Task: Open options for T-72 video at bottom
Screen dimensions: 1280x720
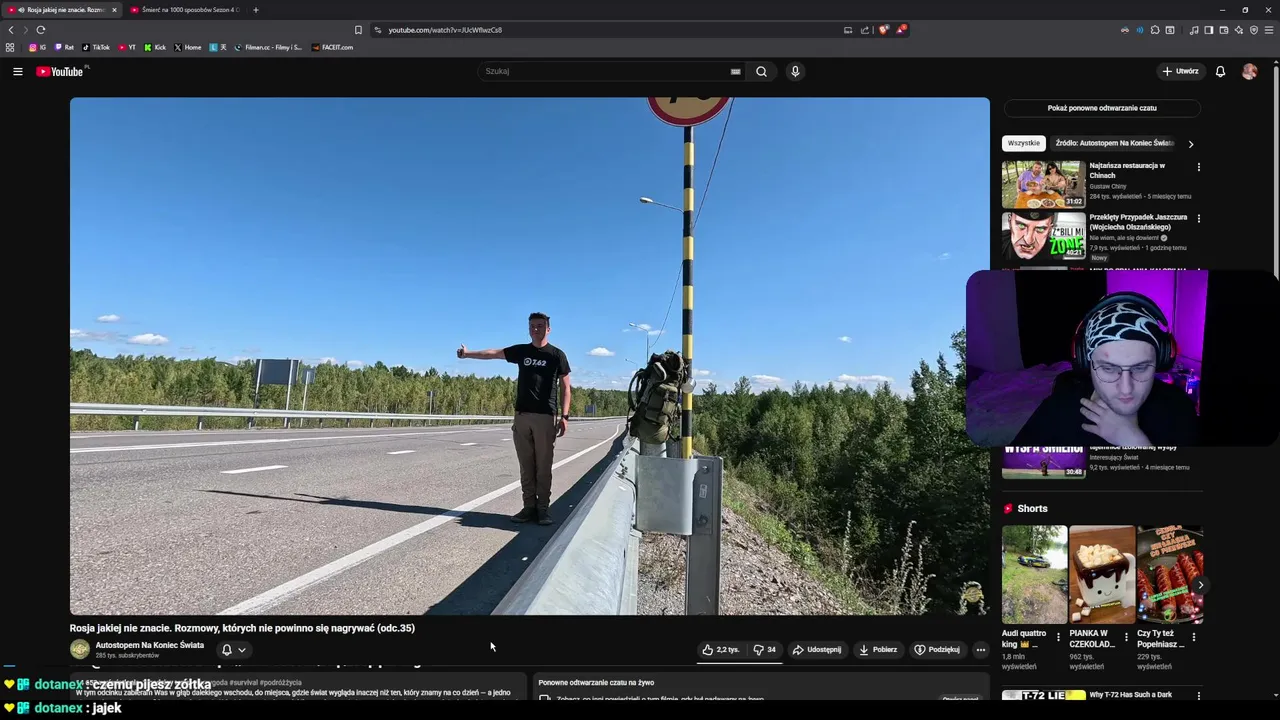Action: pyautogui.click(x=1198, y=696)
